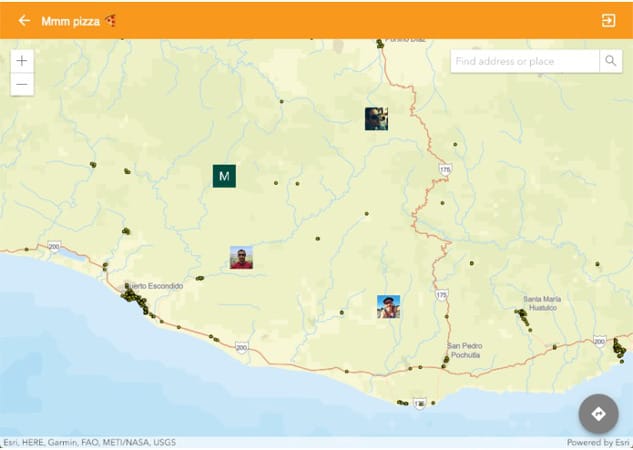The width and height of the screenshot is (633, 450).
Task: Click the Puerto Escondido map label
Action: [154, 286]
